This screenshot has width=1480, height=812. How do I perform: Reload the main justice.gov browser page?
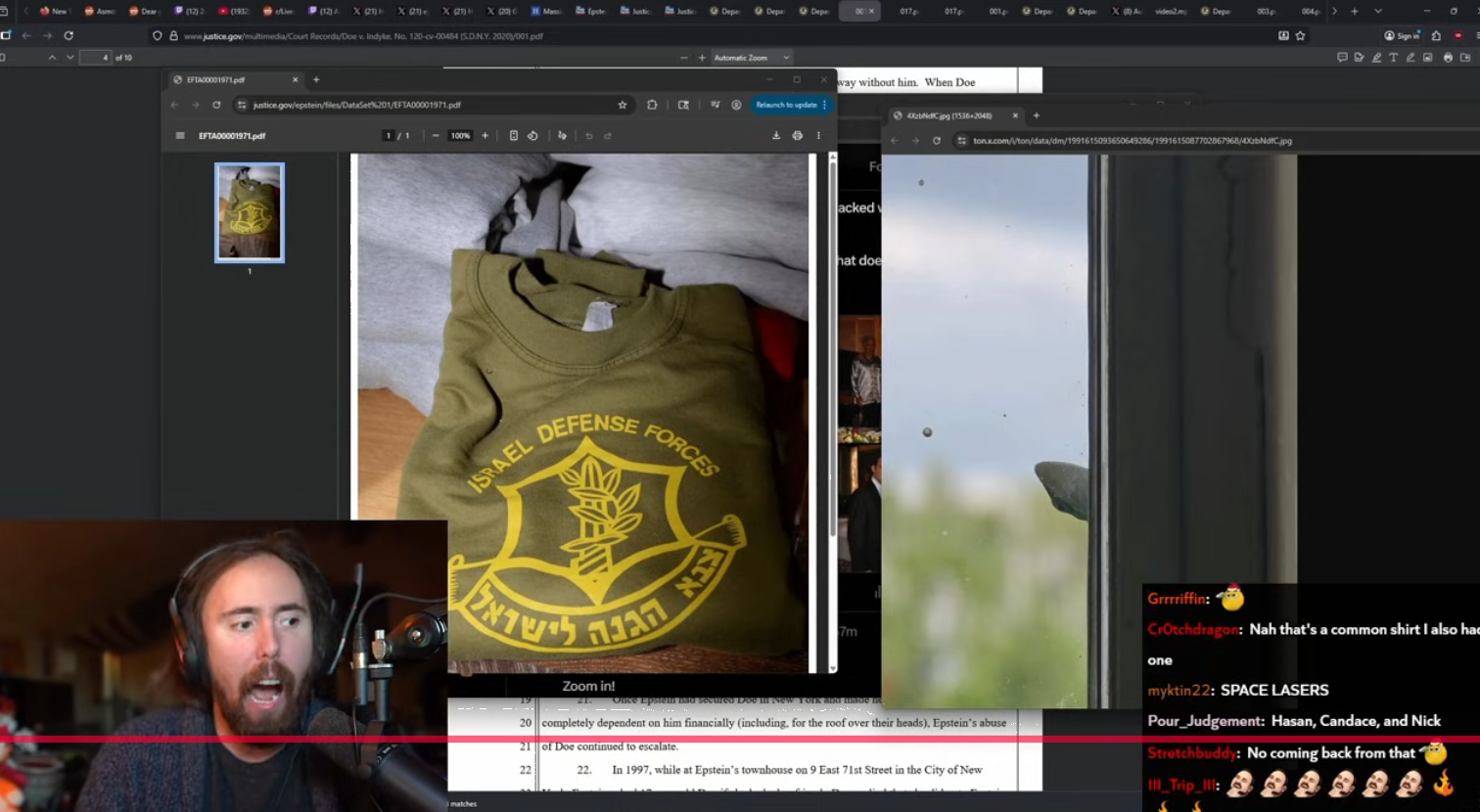69,35
